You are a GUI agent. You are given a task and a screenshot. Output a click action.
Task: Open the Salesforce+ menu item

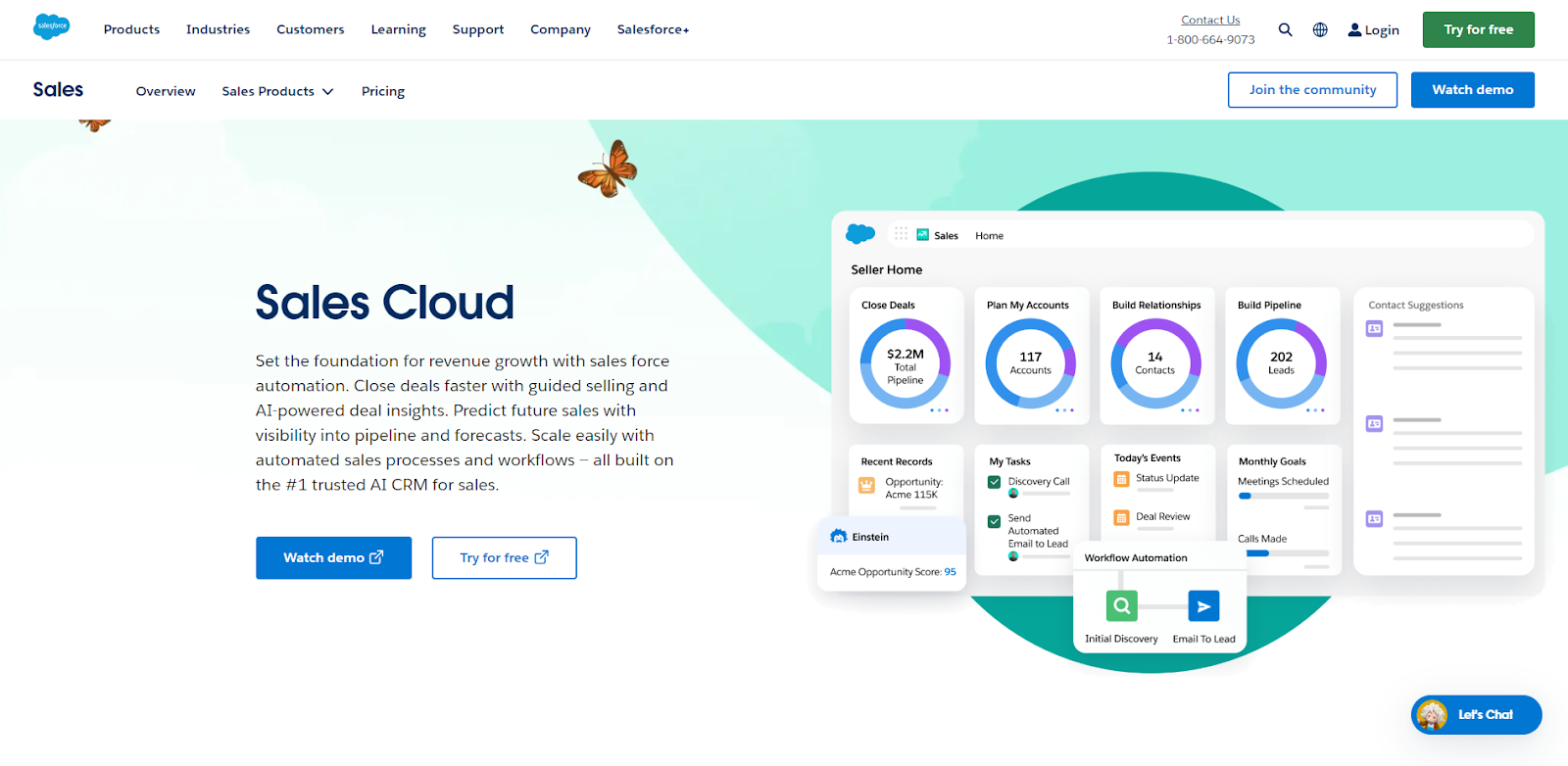point(653,29)
